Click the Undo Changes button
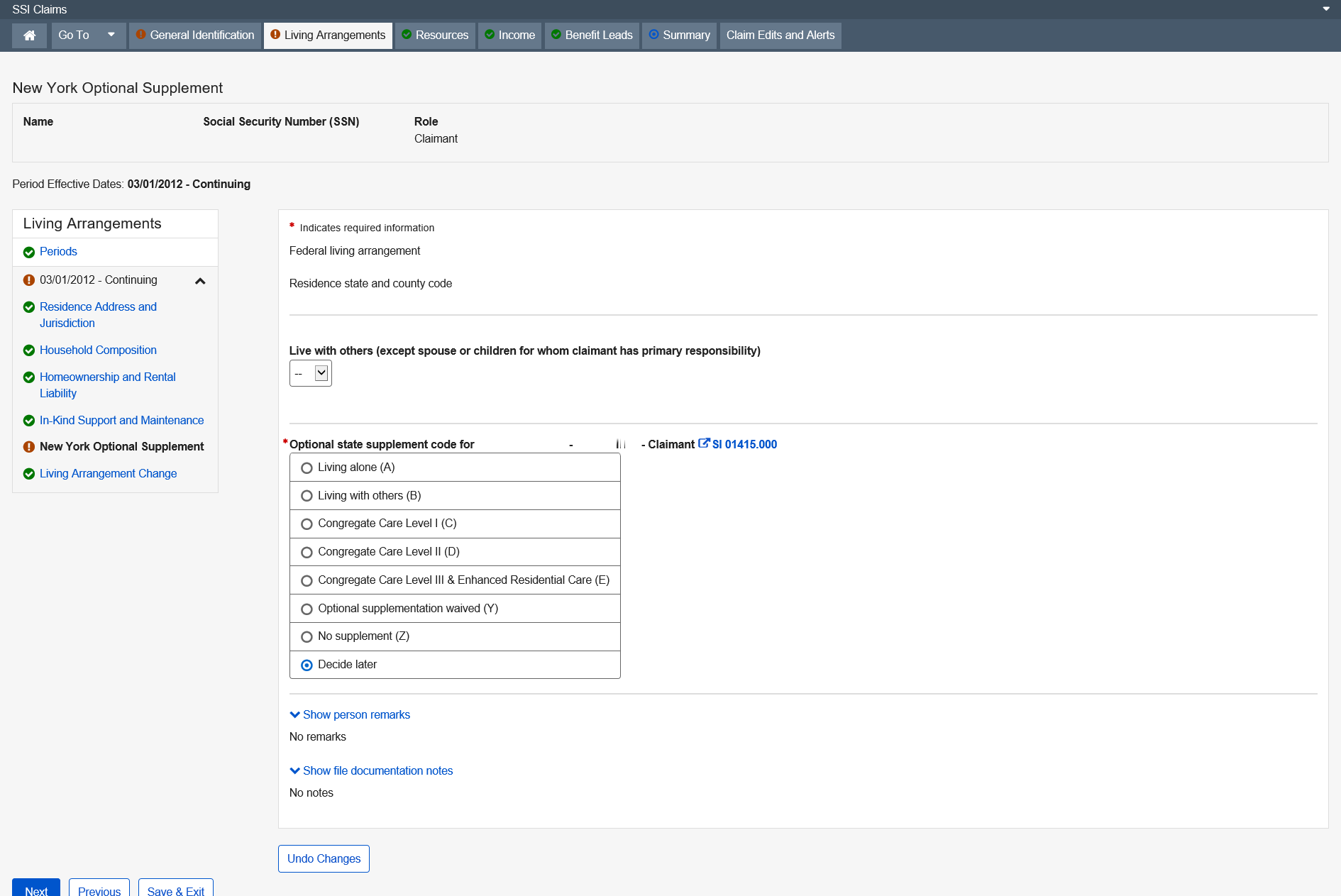Viewport: 1341px width, 896px height. coord(324,858)
